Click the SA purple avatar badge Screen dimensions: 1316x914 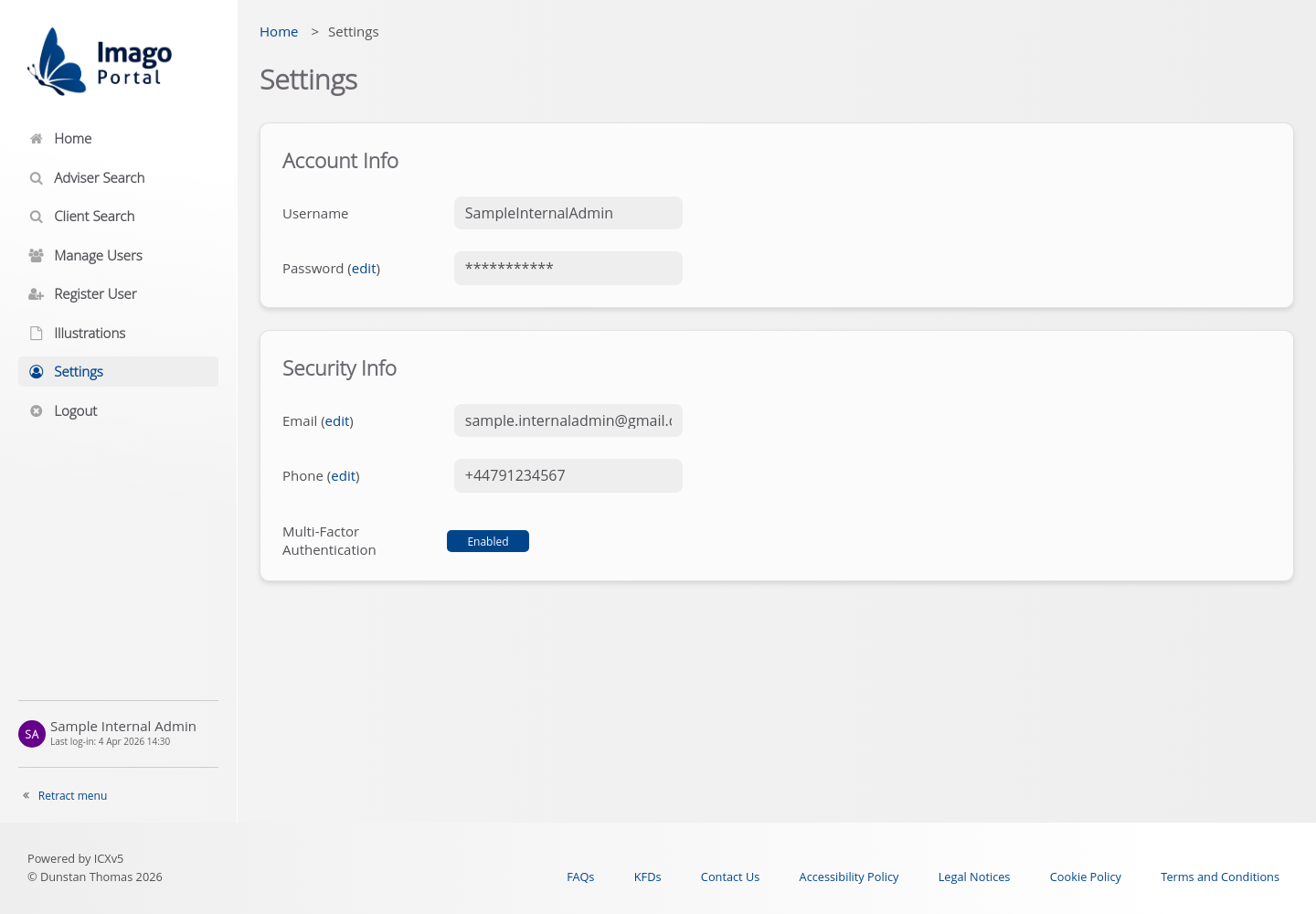coord(32,734)
